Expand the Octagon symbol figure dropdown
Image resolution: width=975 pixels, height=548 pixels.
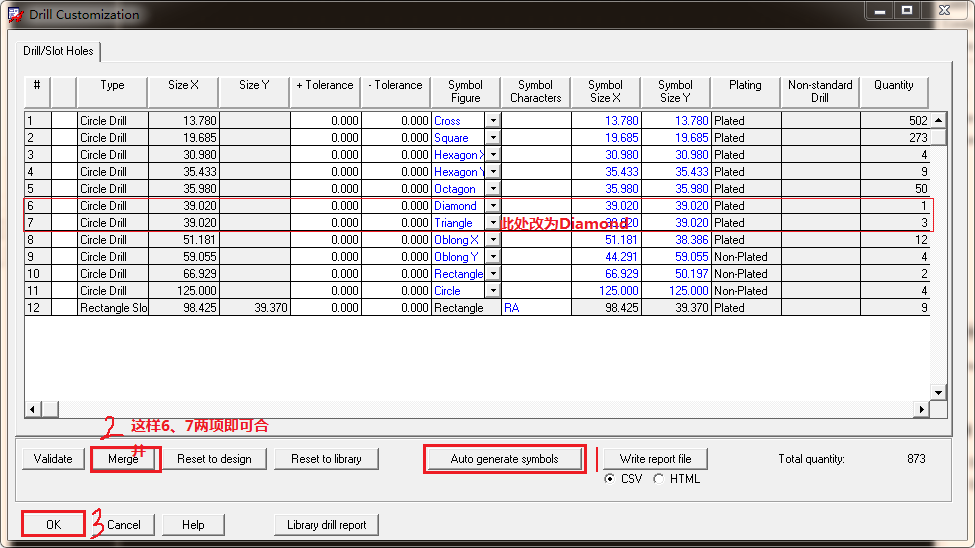pyautogui.click(x=492, y=189)
